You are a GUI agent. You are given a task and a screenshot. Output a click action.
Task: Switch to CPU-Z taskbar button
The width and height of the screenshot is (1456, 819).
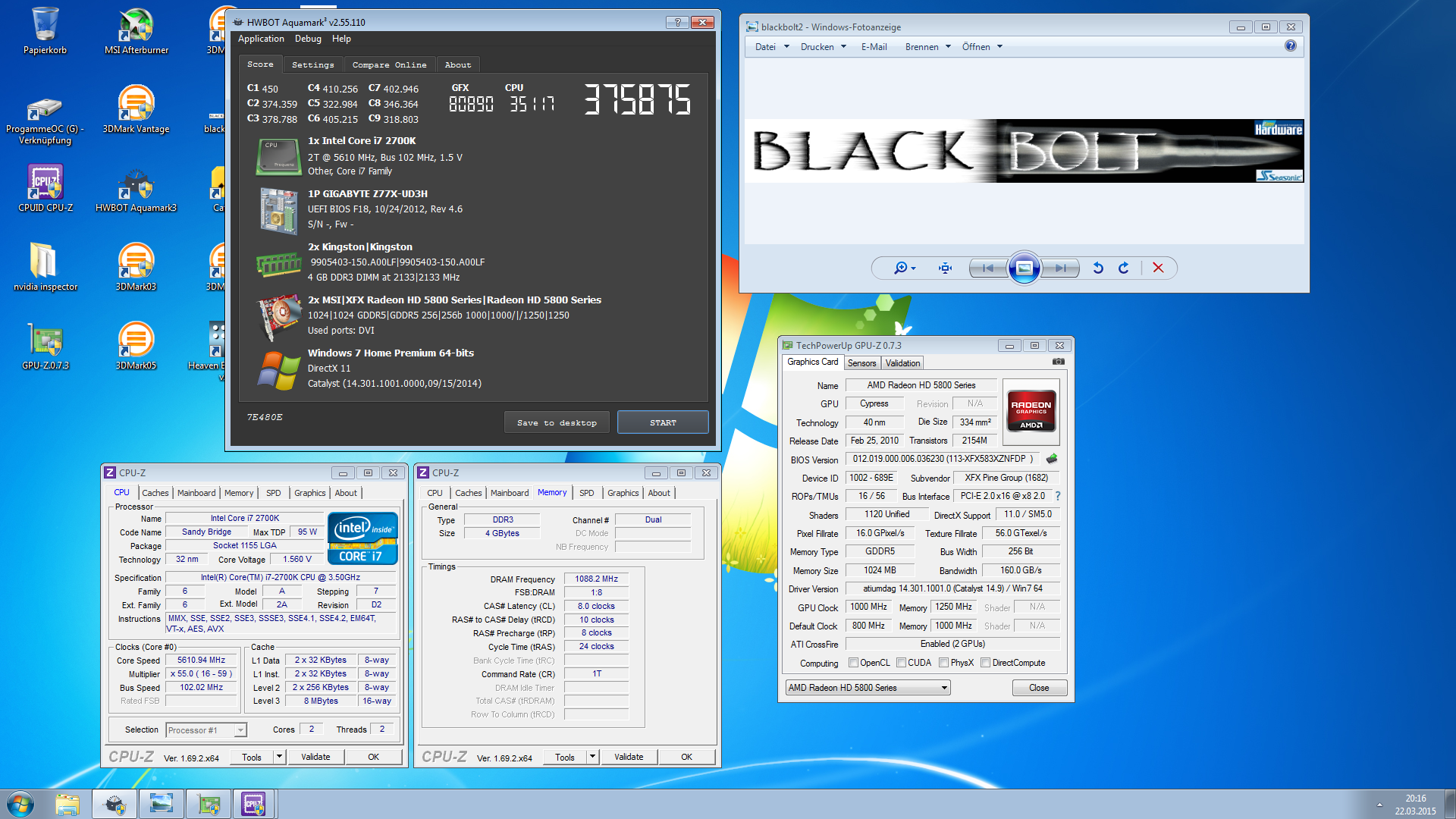254,804
